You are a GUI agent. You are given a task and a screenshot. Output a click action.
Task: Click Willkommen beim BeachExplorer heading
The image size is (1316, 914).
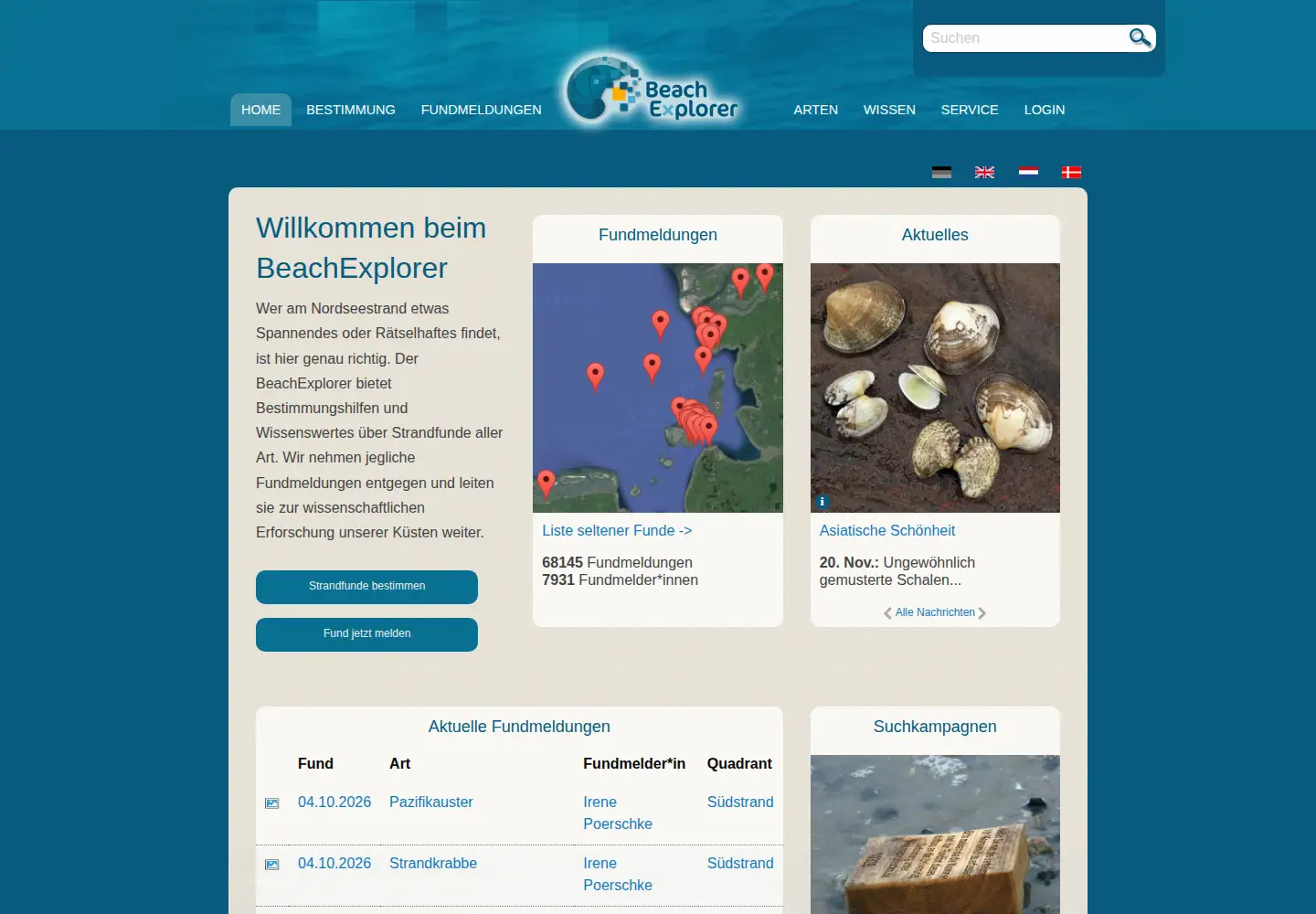point(371,248)
